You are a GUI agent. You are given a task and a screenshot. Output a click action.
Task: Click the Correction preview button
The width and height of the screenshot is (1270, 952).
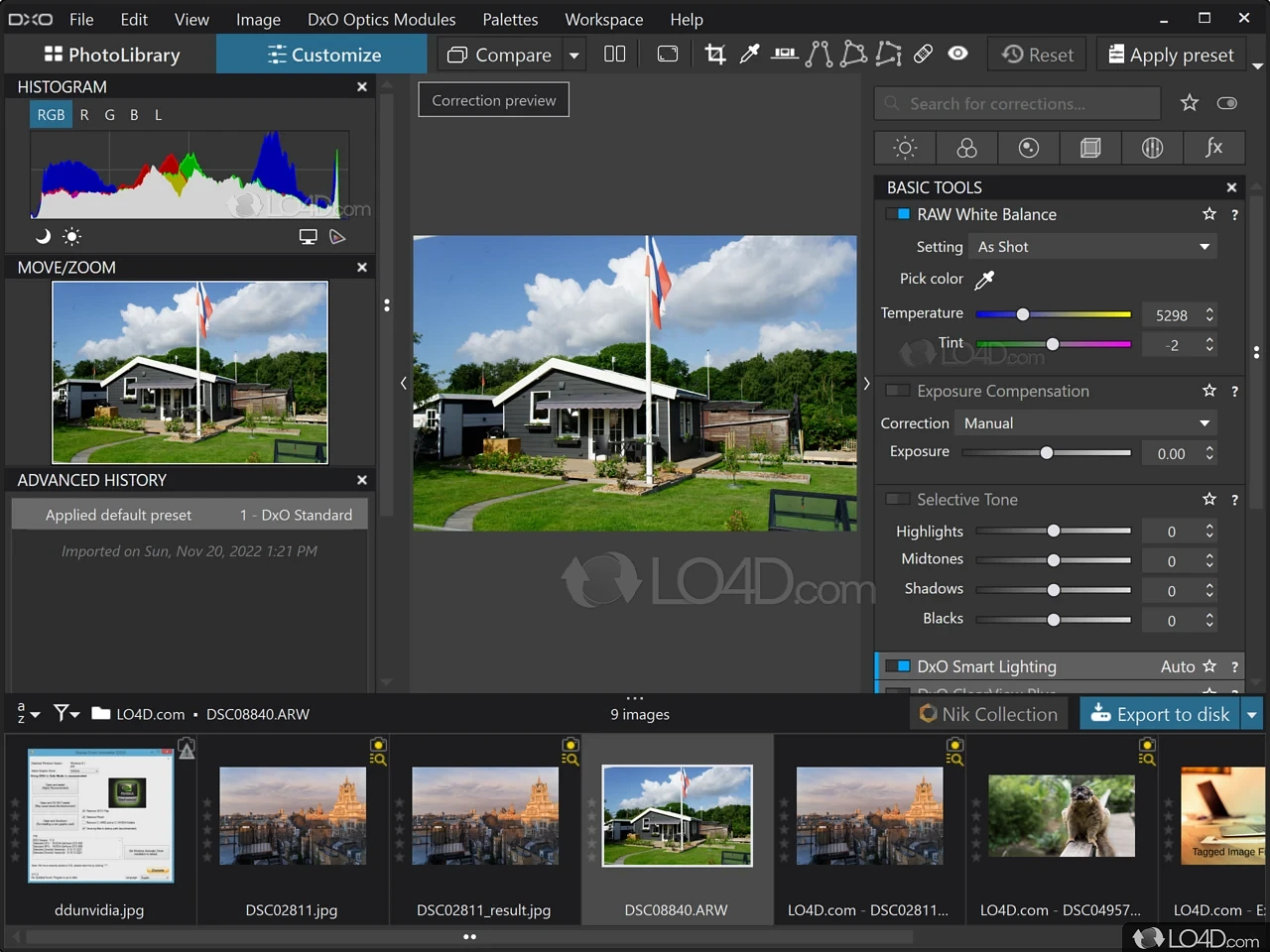coord(494,100)
